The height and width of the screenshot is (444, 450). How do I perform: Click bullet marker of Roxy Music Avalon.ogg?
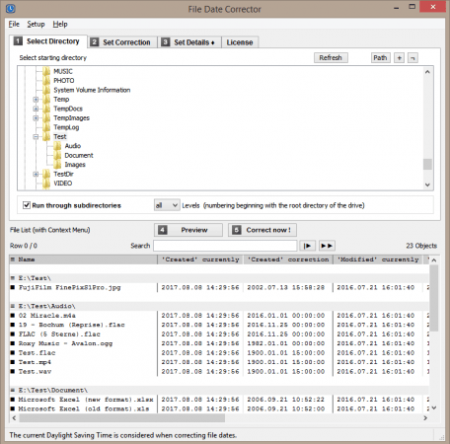coord(13,343)
